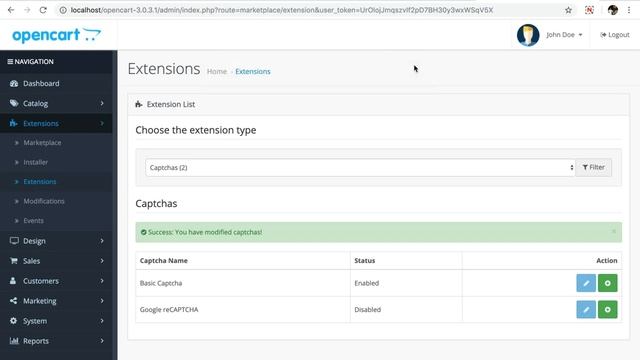
Task: Go to Home breadcrumb link
Action: point(217,71)
